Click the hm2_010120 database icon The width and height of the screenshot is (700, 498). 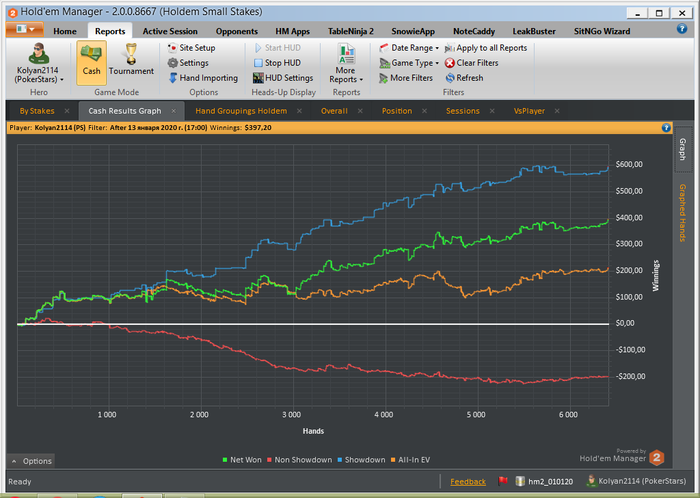tap(520, 481)
